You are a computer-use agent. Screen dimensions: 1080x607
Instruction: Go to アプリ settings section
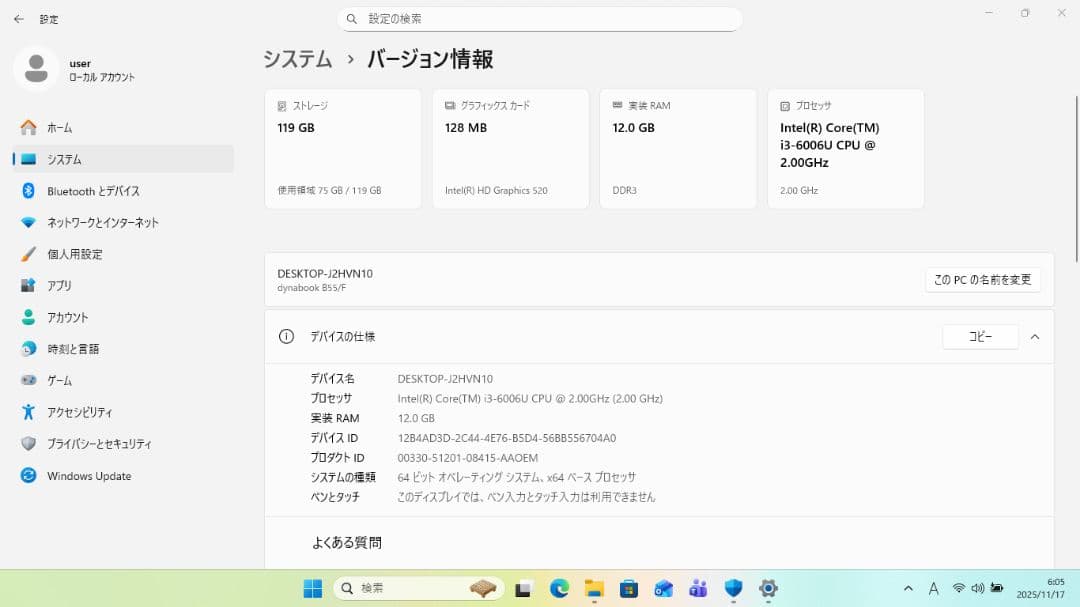[x=59, y=286]
